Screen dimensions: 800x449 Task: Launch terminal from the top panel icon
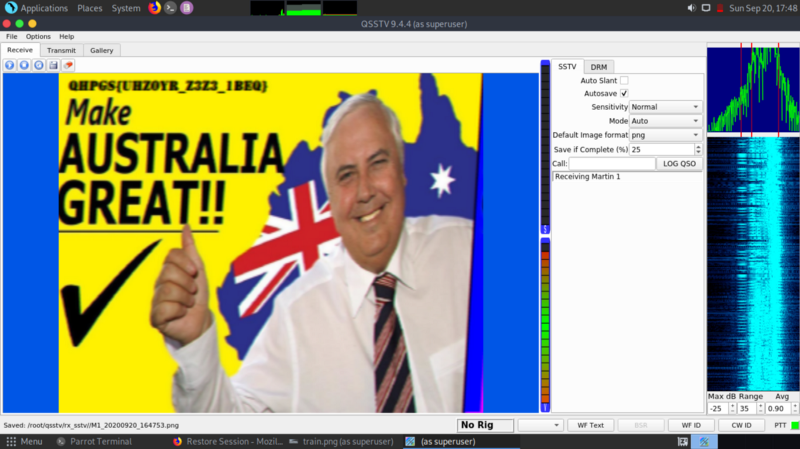(170, 8)
